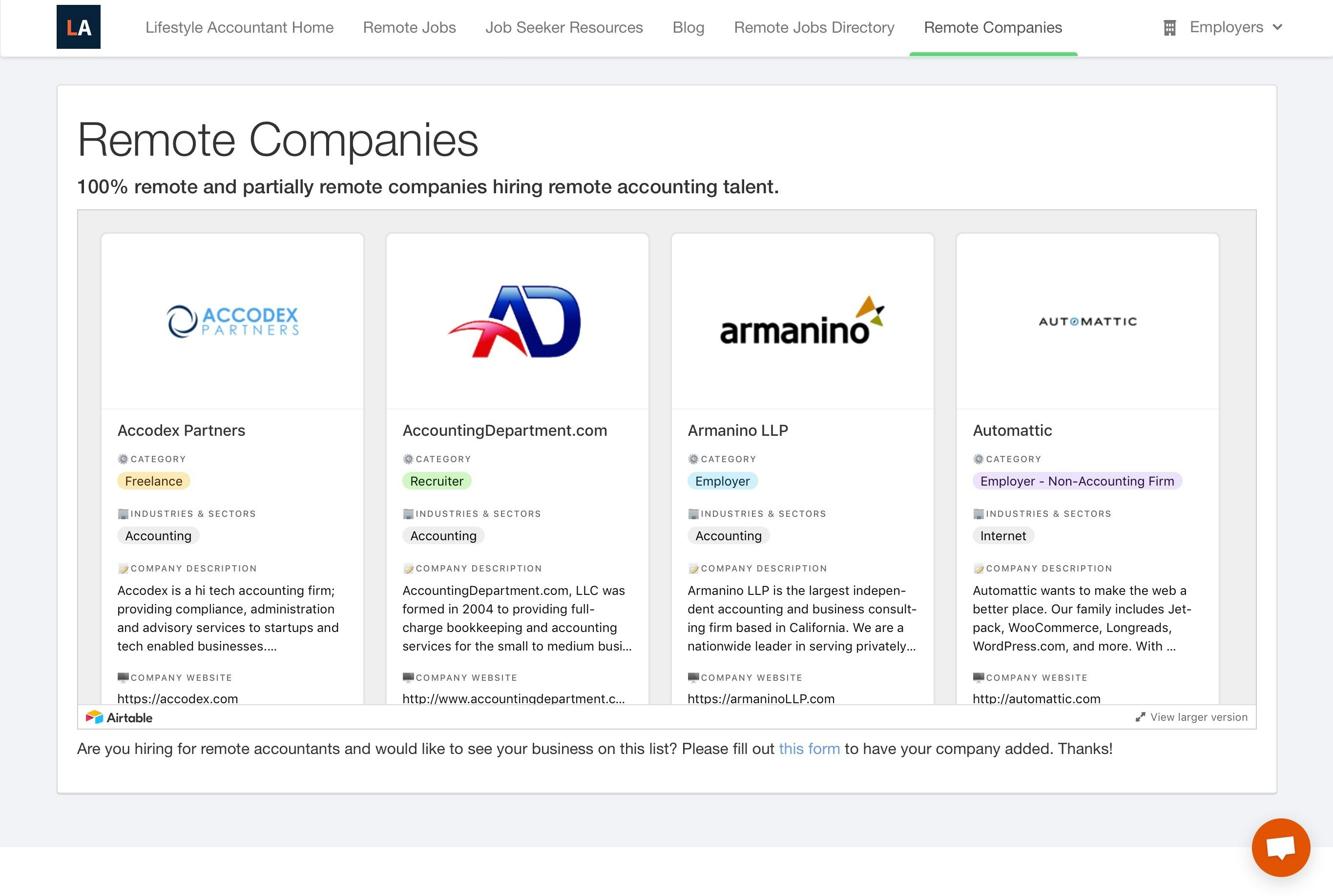1333x896 pixels.
Task: Open Job Seeker Resources
Action: [564, 27]
